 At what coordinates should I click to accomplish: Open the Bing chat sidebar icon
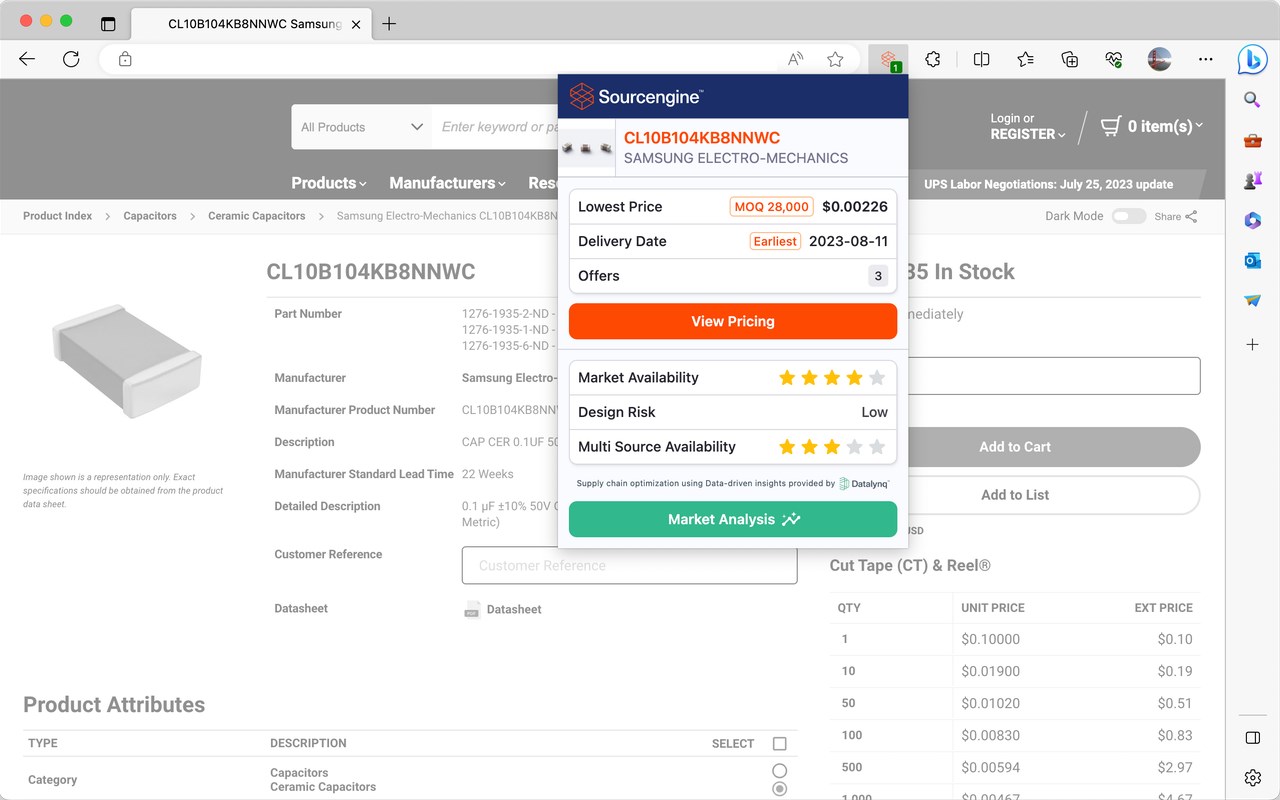coord(1252,60)
